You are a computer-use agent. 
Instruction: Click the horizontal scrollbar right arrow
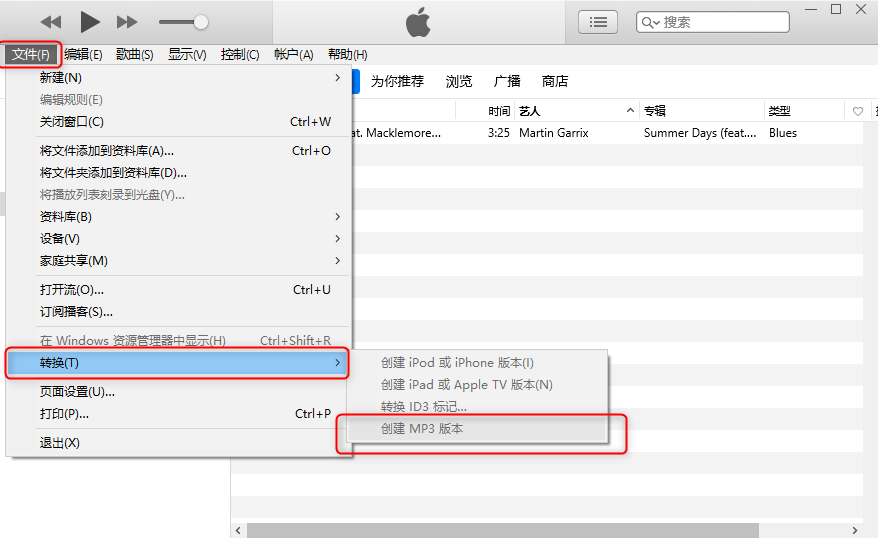pyautogui.click(x=854, y=530)
